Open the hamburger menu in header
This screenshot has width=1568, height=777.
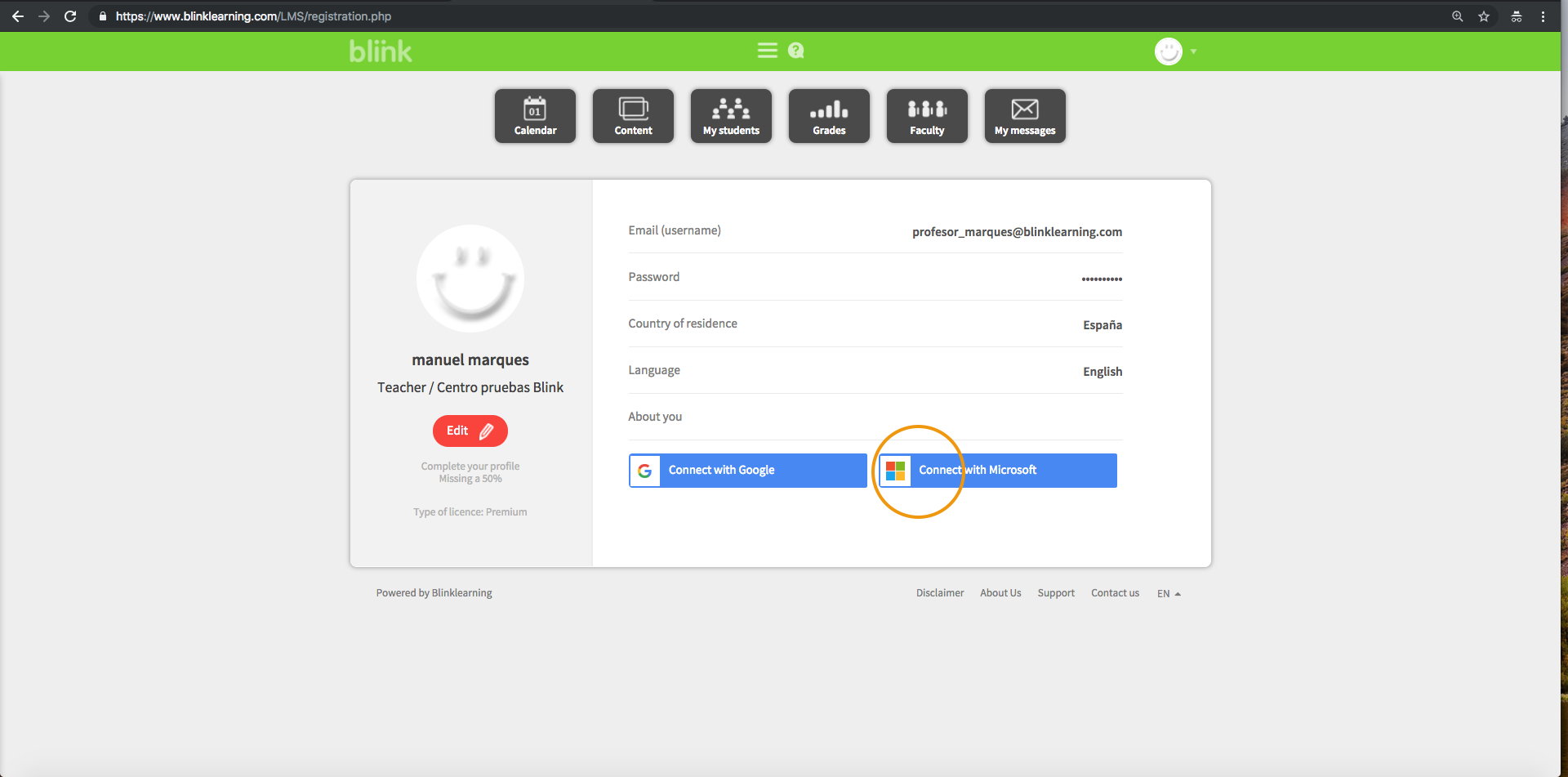click(x=767, y=51)
